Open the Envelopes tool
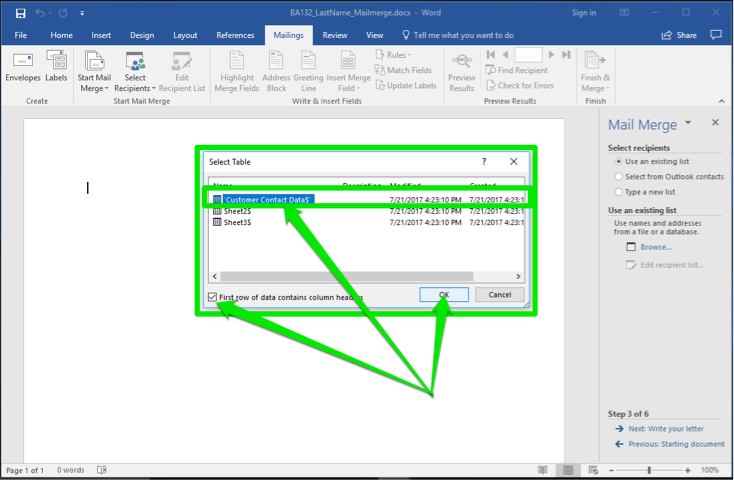The height and width of the screenshot is (480, 734). point(23,67)
